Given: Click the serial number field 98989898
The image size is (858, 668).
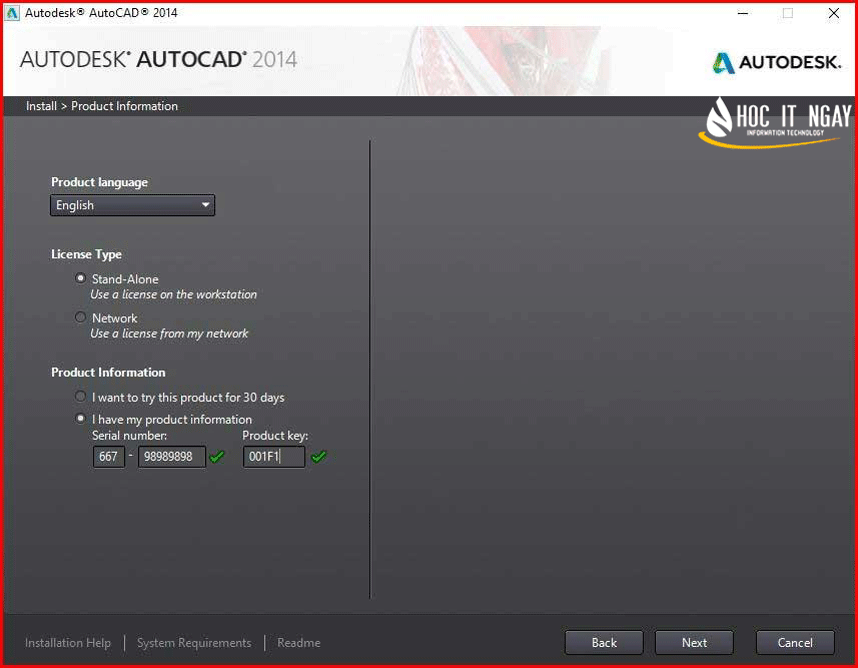Looking at the screenshot, I should 172,457.
